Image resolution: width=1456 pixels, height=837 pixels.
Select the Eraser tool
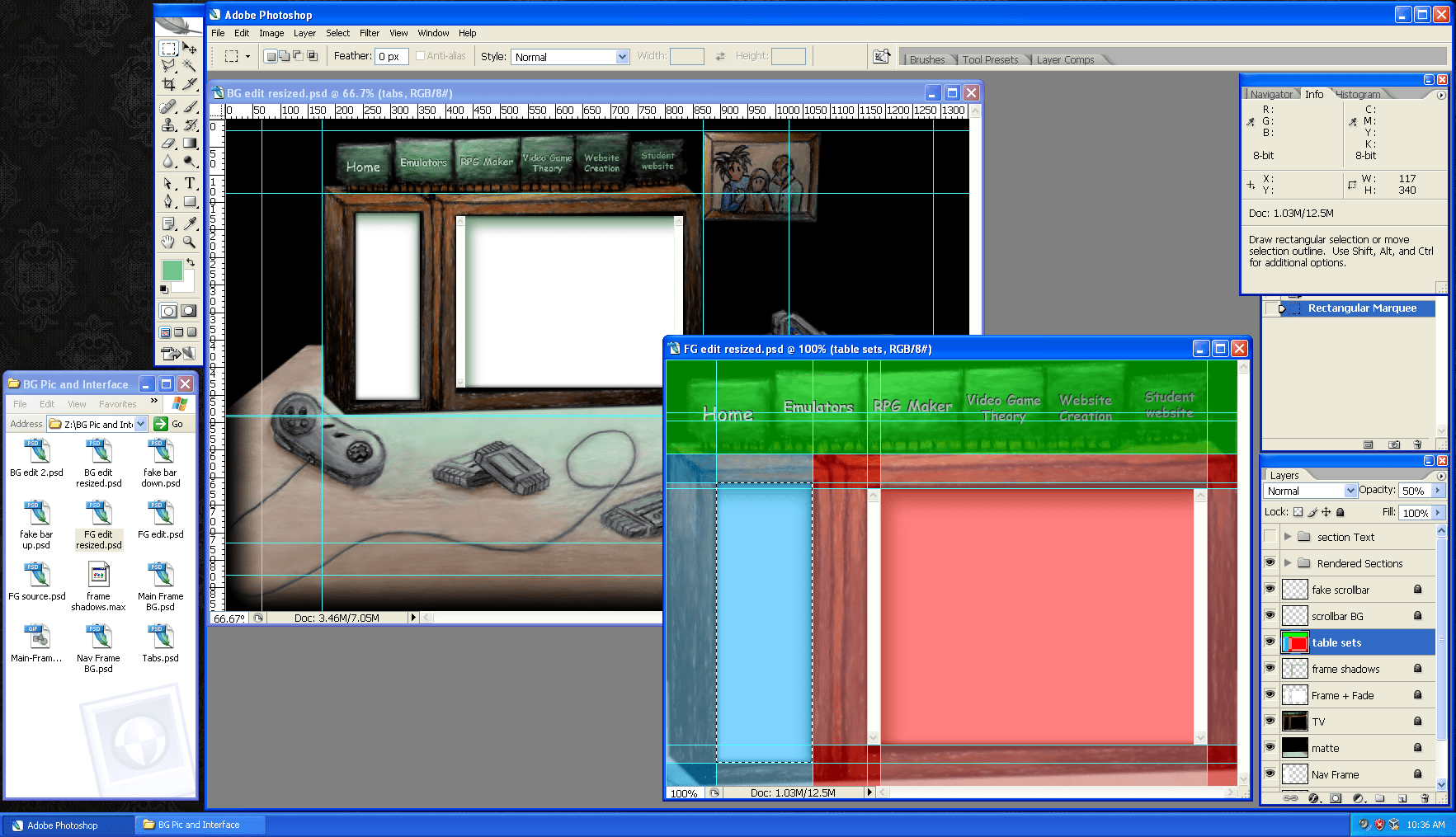[x=168, y=142]
